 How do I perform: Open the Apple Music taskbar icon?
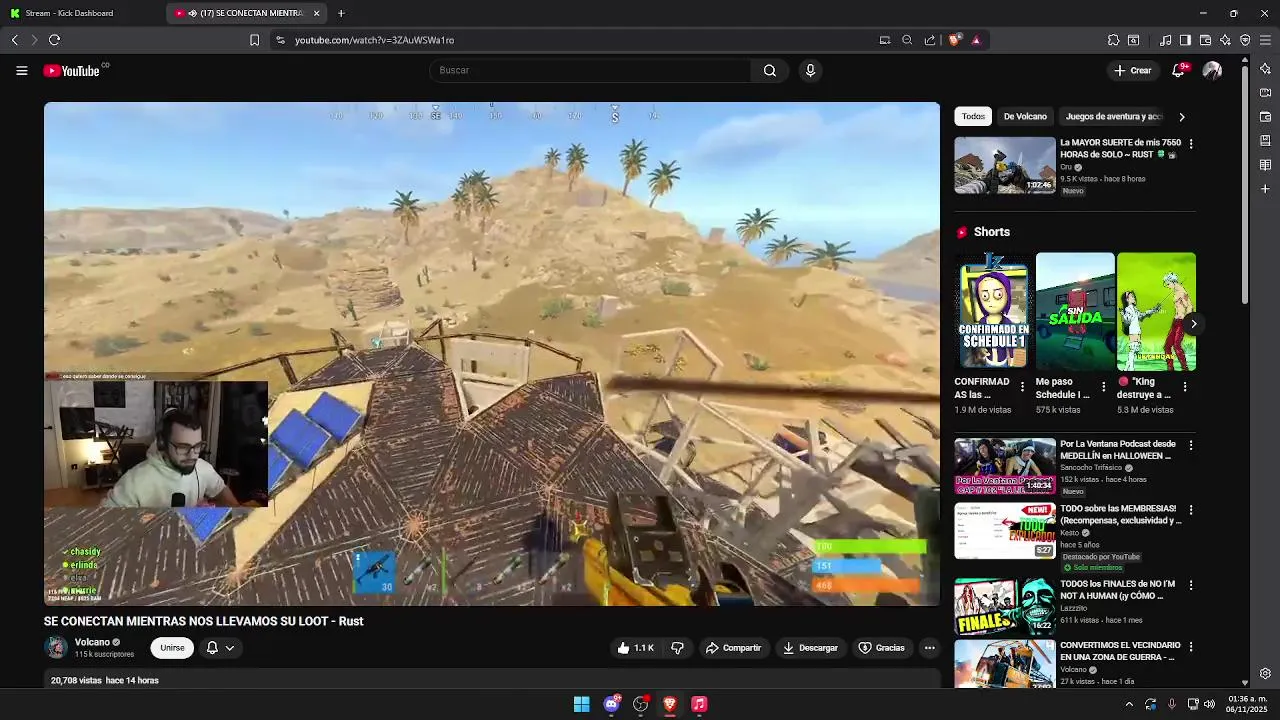pos(699,704)
